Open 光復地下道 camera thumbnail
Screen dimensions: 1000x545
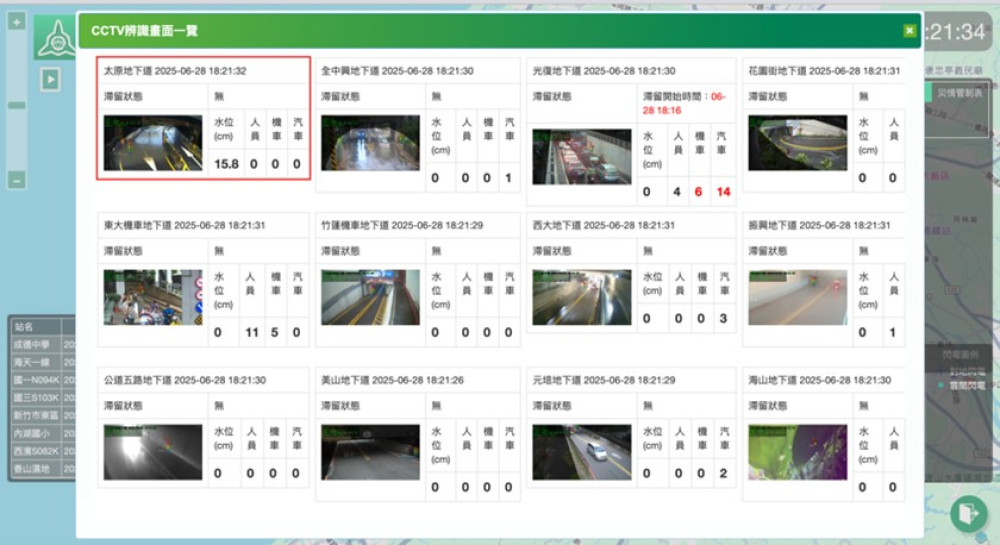pyautogui.click(x=582, y=157)
